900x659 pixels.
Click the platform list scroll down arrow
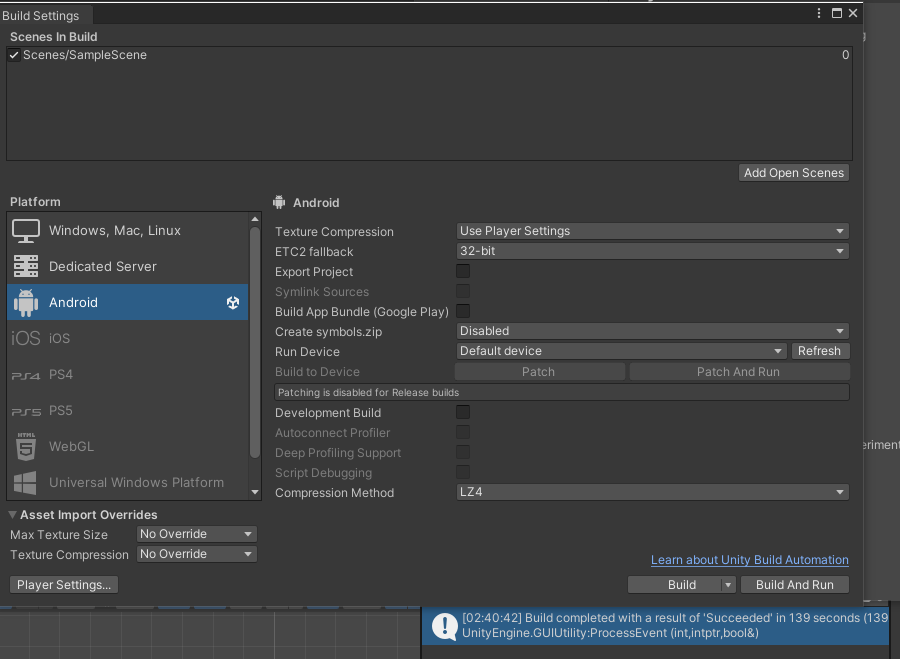(x=255, y=493)
